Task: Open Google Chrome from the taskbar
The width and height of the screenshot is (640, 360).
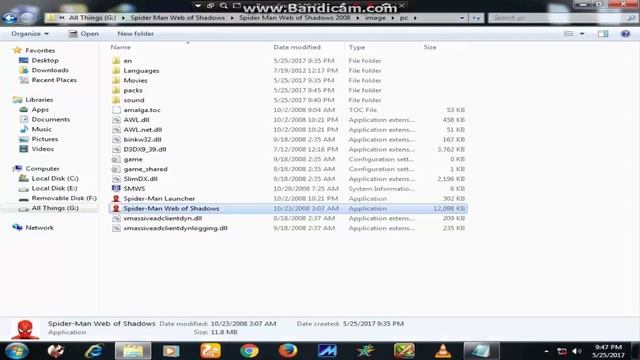Action: [249, 351]
